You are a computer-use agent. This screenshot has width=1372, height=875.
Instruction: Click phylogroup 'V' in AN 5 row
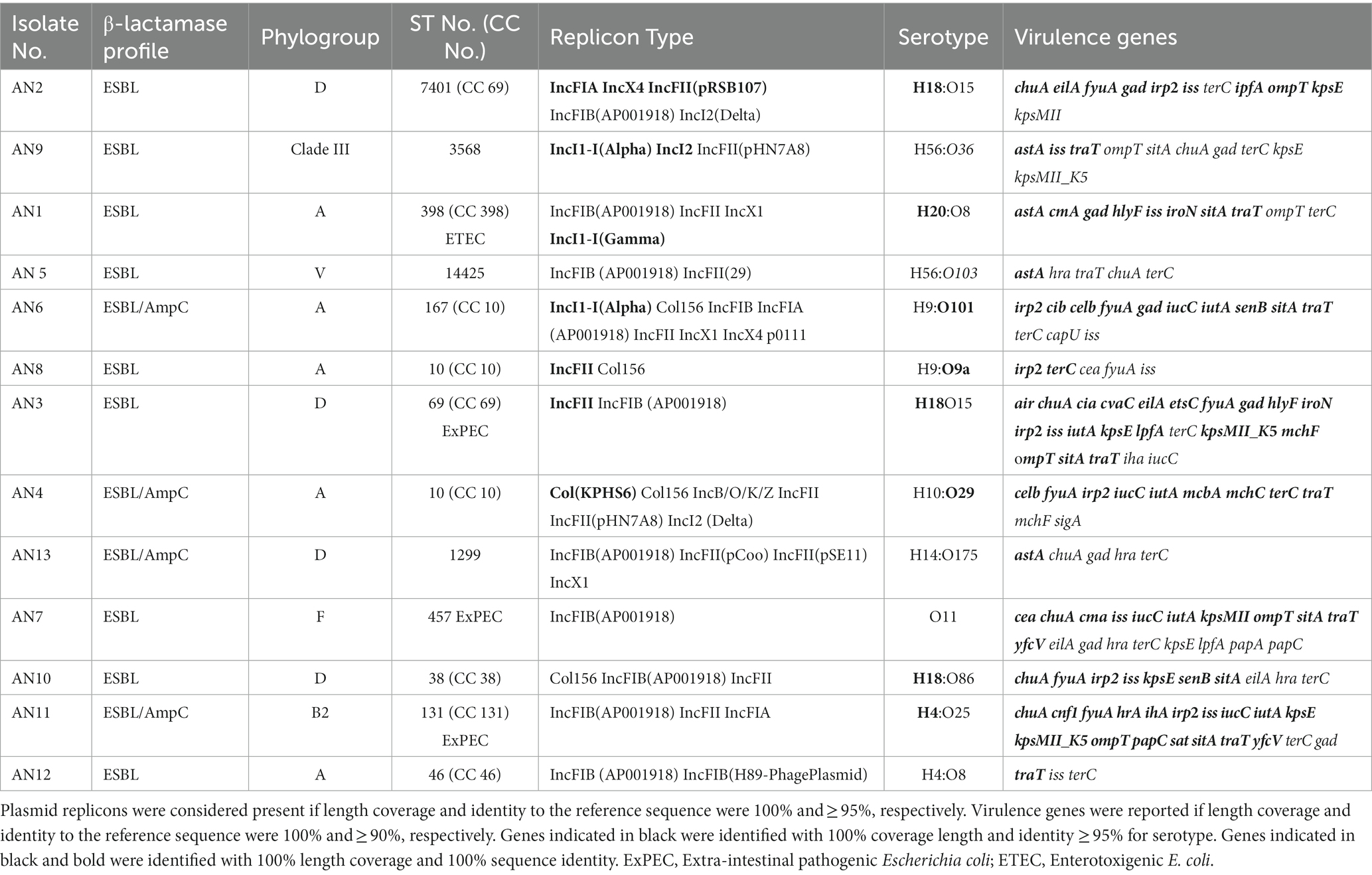[x=320, y=273]
